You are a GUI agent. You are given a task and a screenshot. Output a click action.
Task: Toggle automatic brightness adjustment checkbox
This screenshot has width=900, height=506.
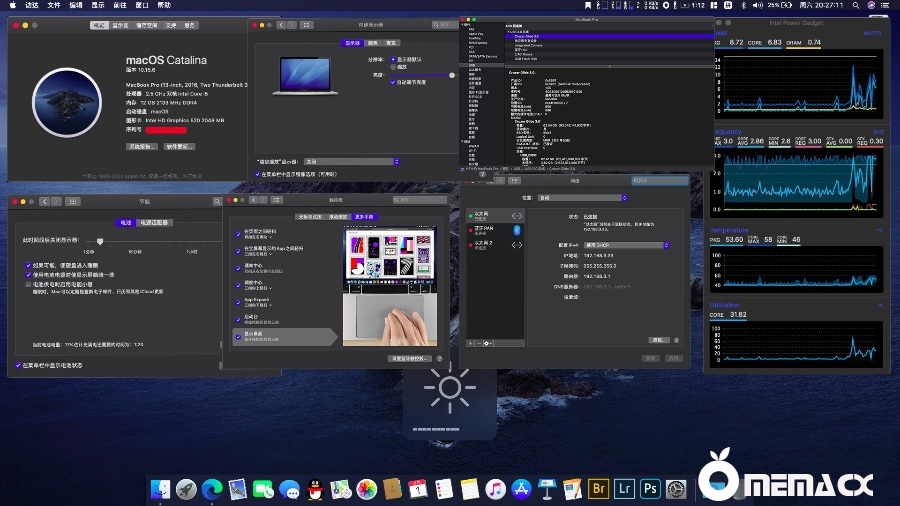[x=392, y=82]
